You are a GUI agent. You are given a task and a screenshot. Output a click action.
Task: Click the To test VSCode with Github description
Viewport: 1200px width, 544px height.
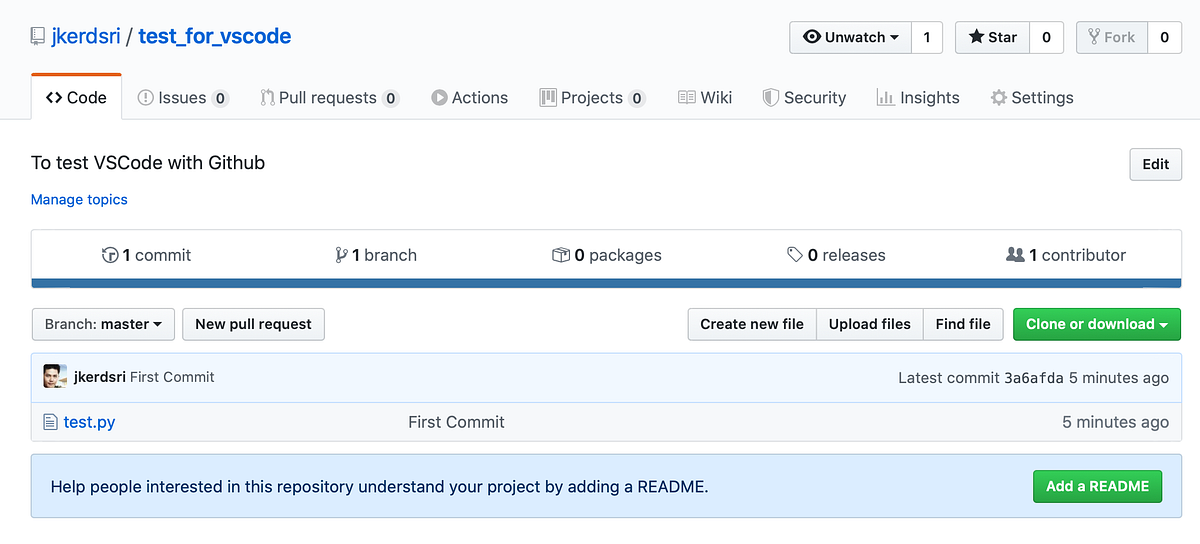pos(148,162)
